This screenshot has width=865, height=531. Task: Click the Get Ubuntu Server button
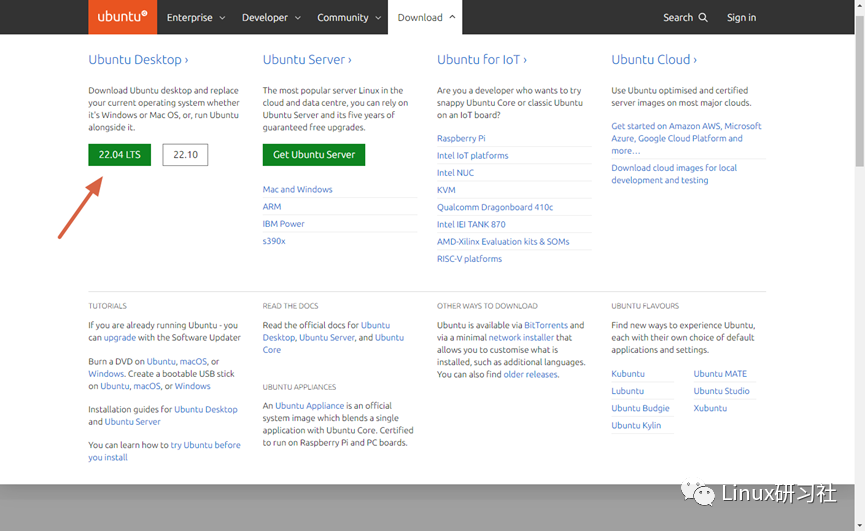tap(314, 154)
